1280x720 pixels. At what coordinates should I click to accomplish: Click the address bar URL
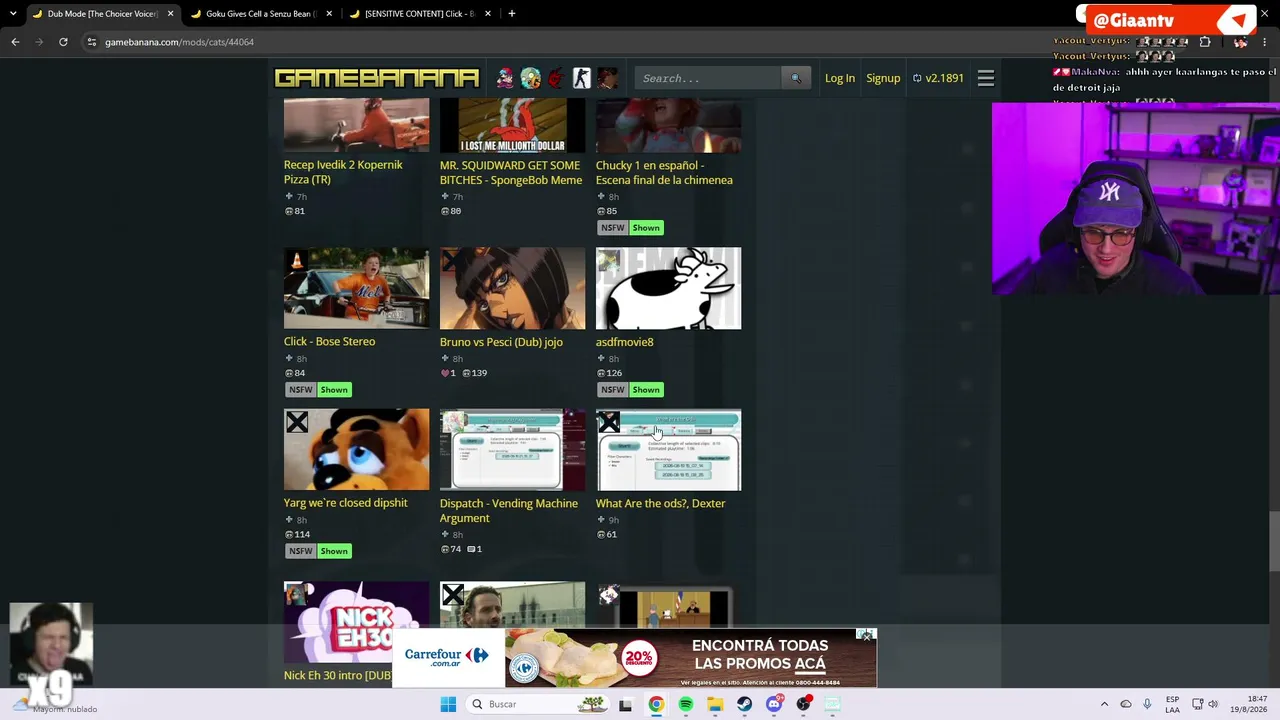(x=179, y=42)
